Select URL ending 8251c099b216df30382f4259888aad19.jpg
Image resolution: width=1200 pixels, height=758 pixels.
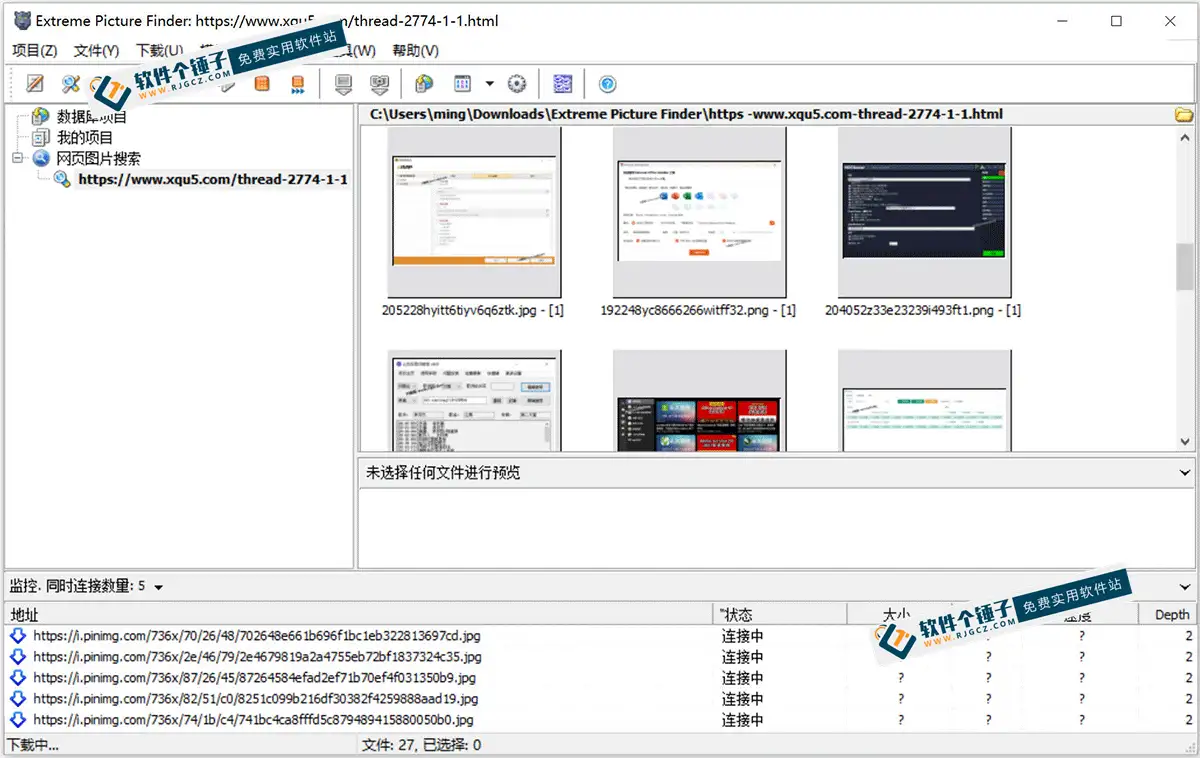255,699
